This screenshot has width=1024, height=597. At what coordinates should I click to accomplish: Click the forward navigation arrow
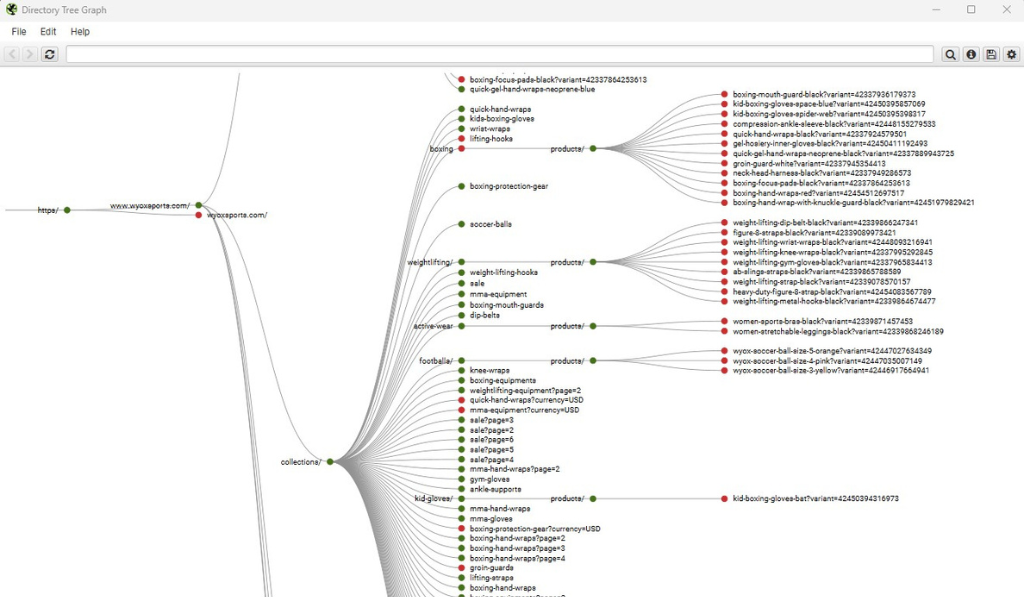click(29, 54)
